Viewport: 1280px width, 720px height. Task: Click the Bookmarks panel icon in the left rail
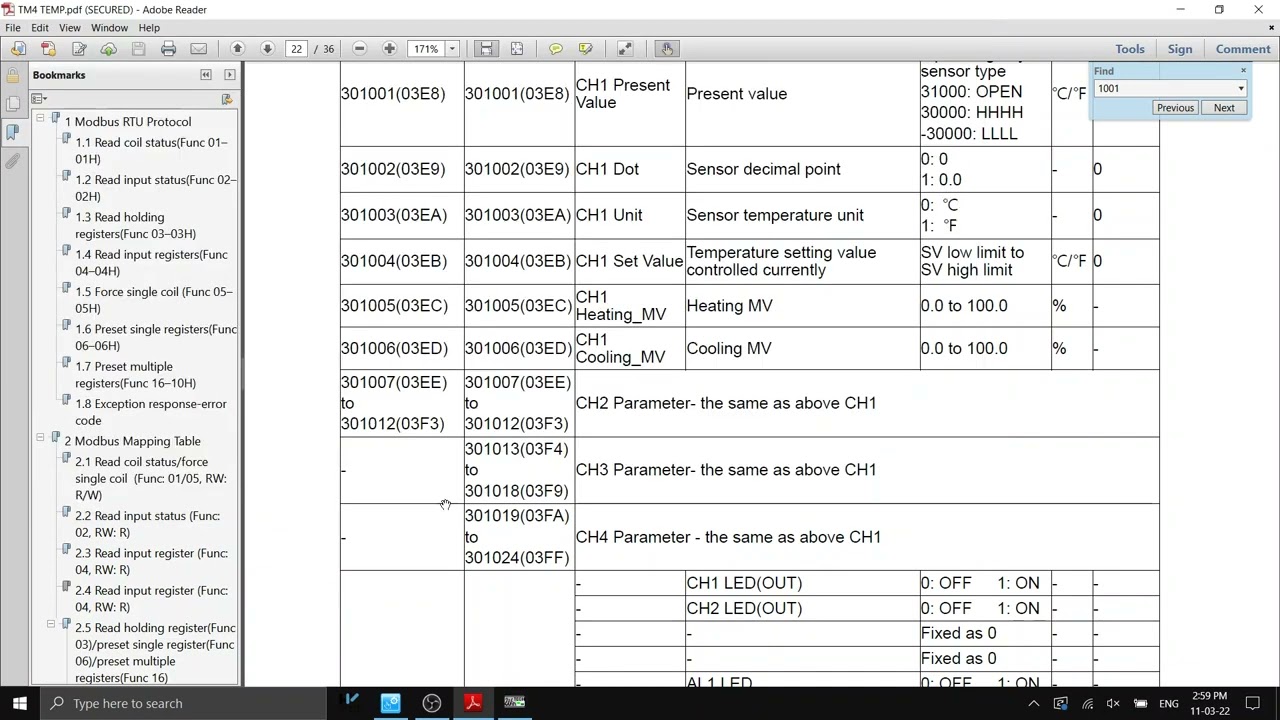pyautogui.click(x=13, y=131)
